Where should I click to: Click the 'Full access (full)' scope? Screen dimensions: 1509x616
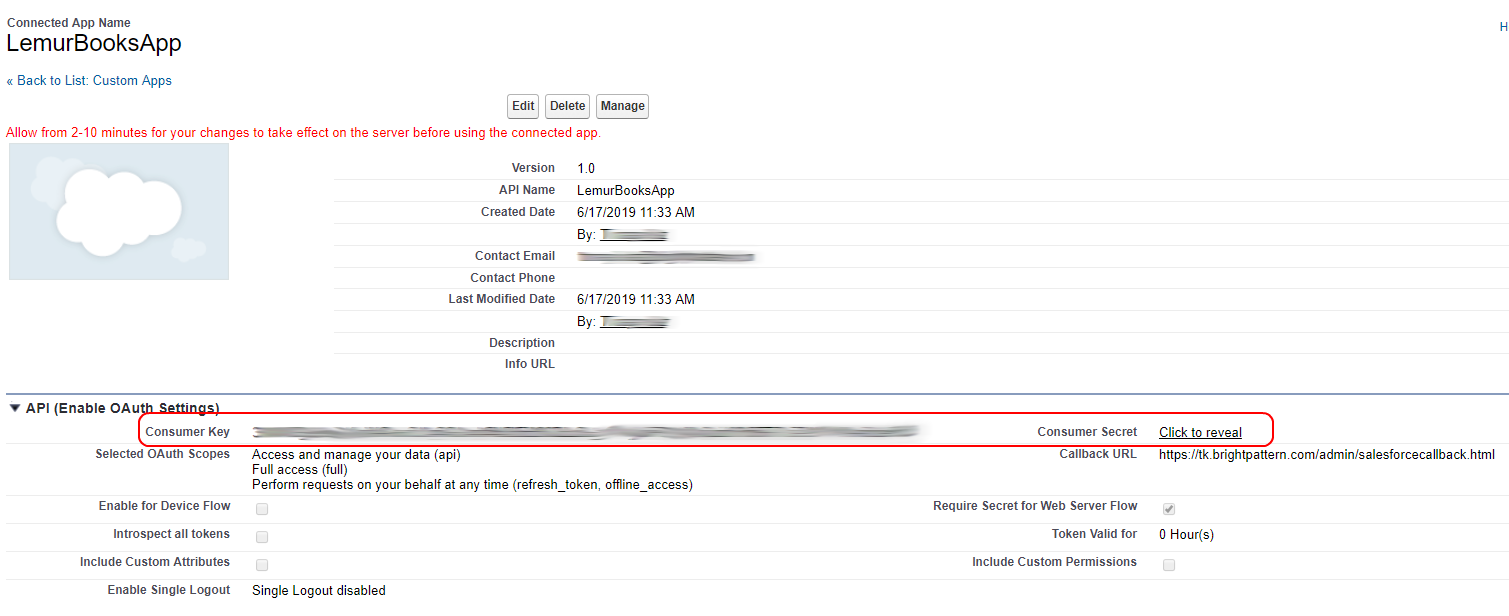(300, 470)
